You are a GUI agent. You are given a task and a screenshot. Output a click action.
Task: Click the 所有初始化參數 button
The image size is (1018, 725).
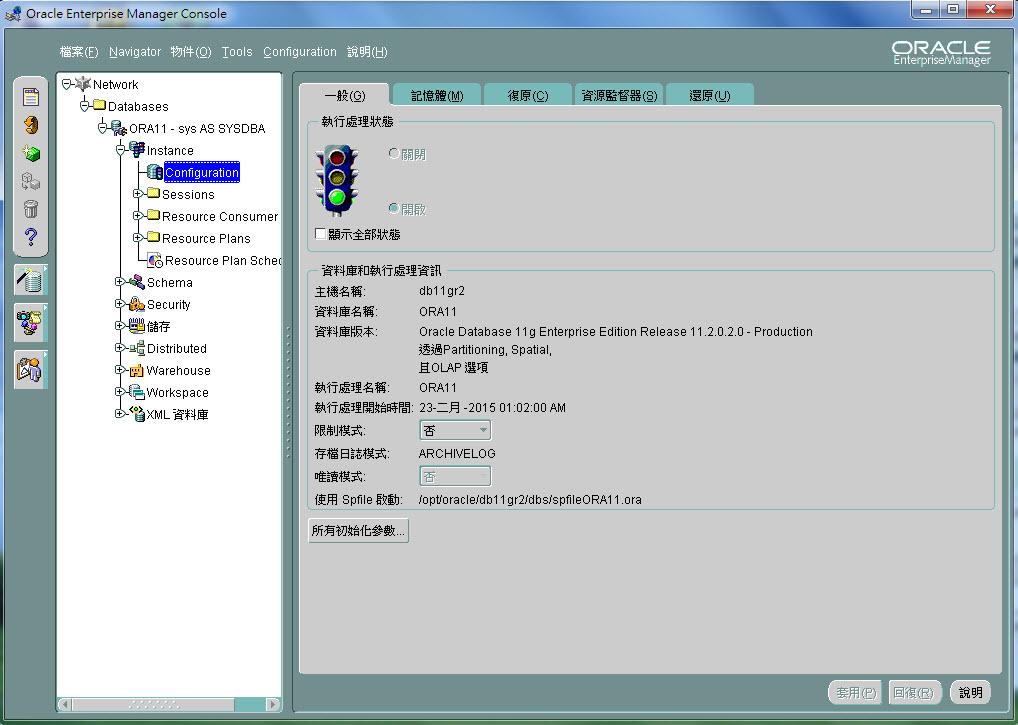pyautogui.click(x=358, y=530)
